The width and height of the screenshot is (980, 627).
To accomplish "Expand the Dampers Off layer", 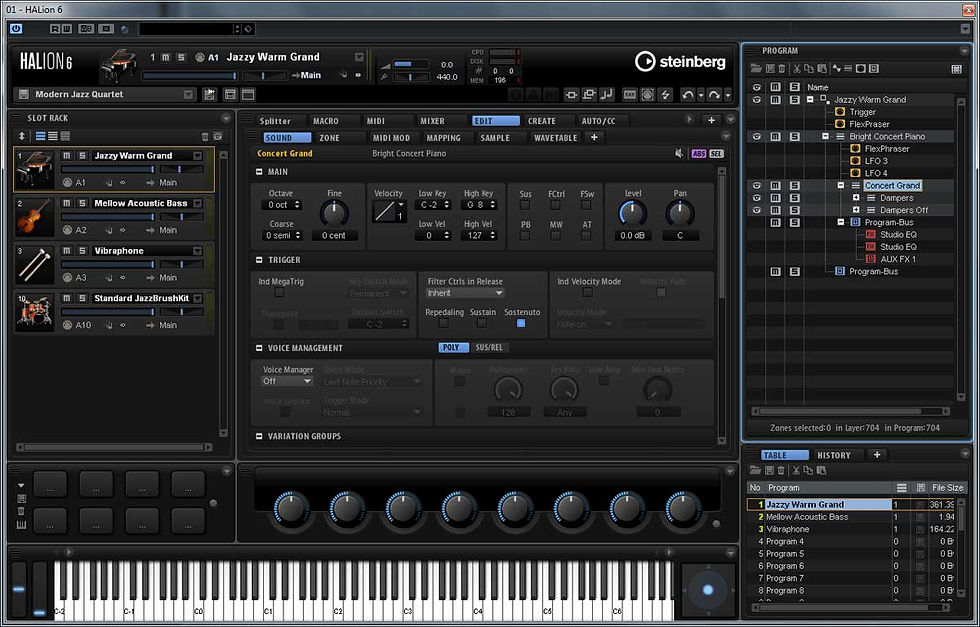I will tap(856, 210).
